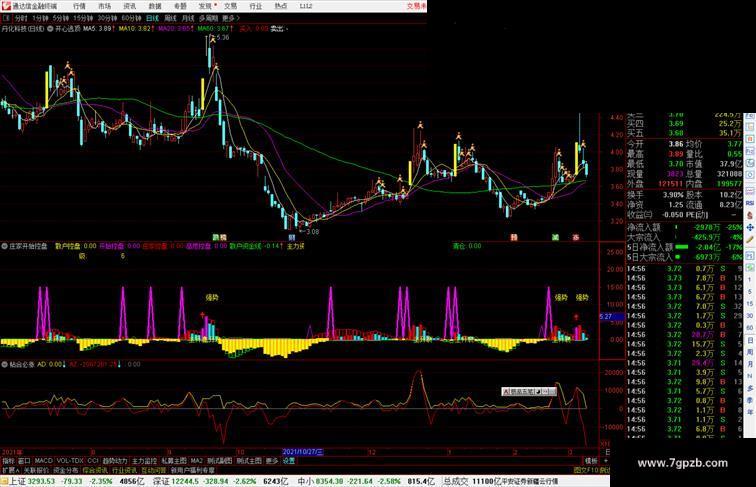
Task: Select the 周线 weekly period tab
Action: (170, 18)
